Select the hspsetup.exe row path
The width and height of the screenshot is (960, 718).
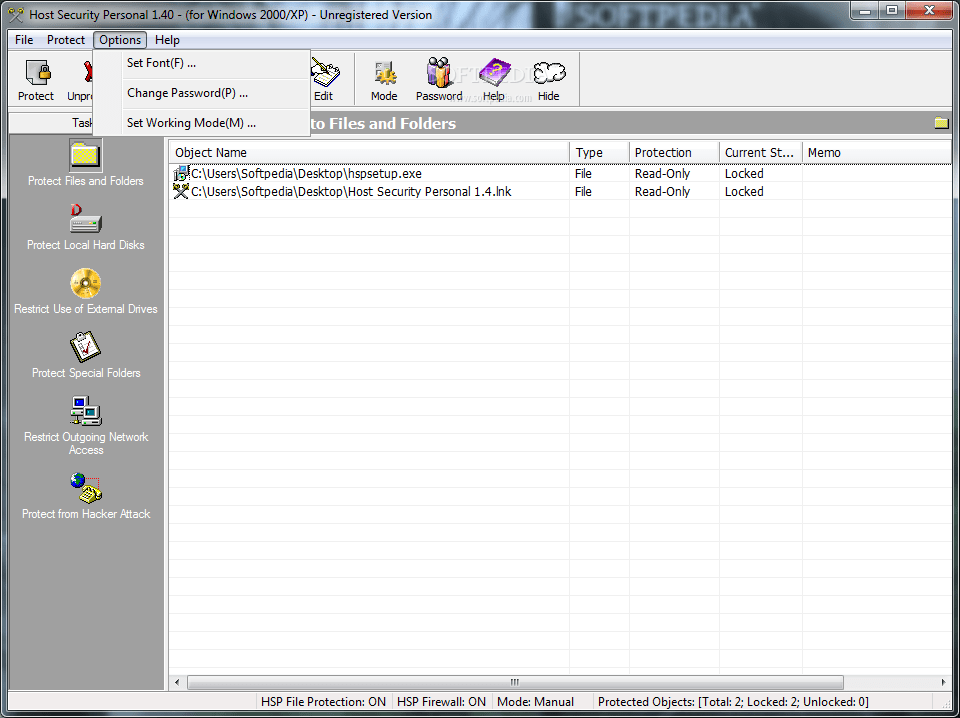click(306, 174)
